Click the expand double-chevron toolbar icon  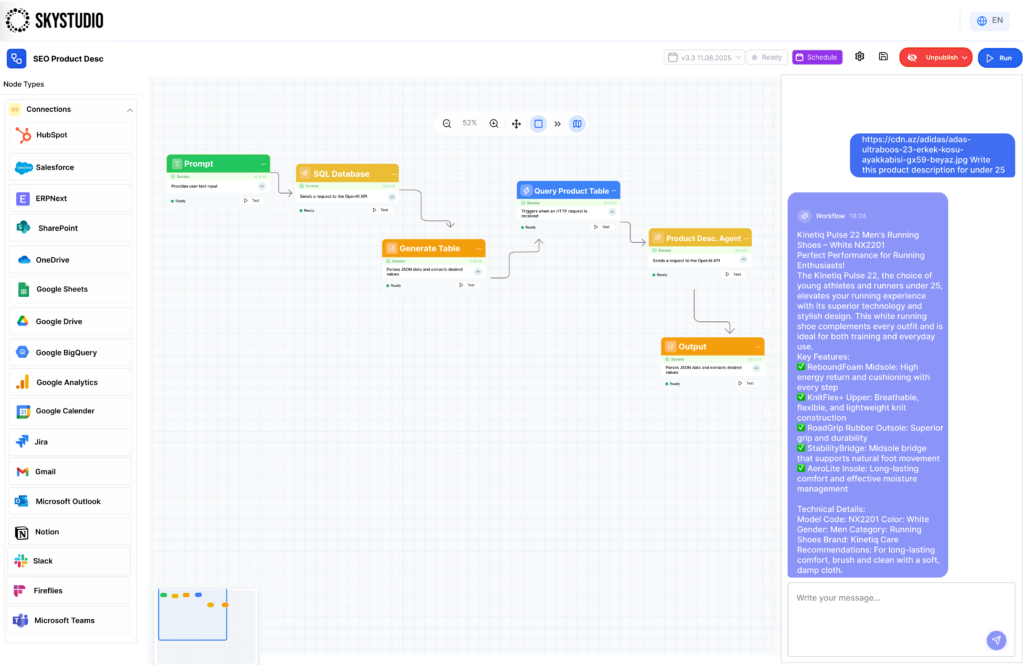[x=557, y=124]
